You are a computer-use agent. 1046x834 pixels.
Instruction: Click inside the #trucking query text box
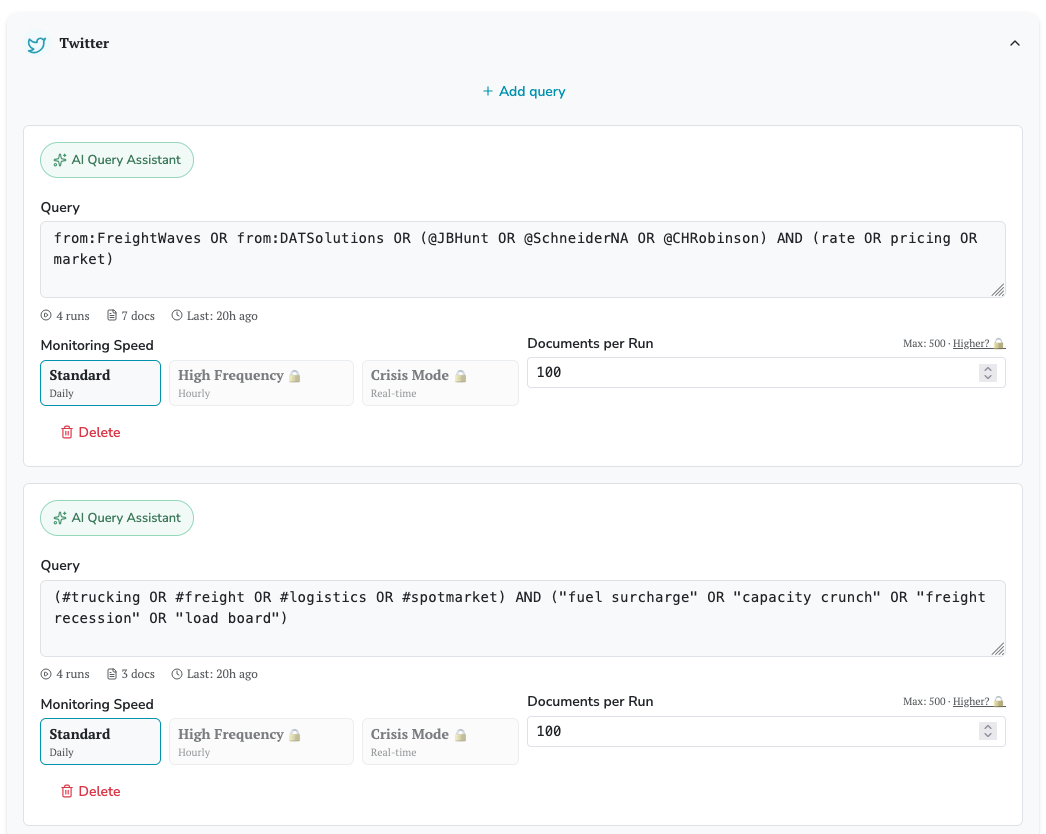pyautogui.click(x=523, y=618)
